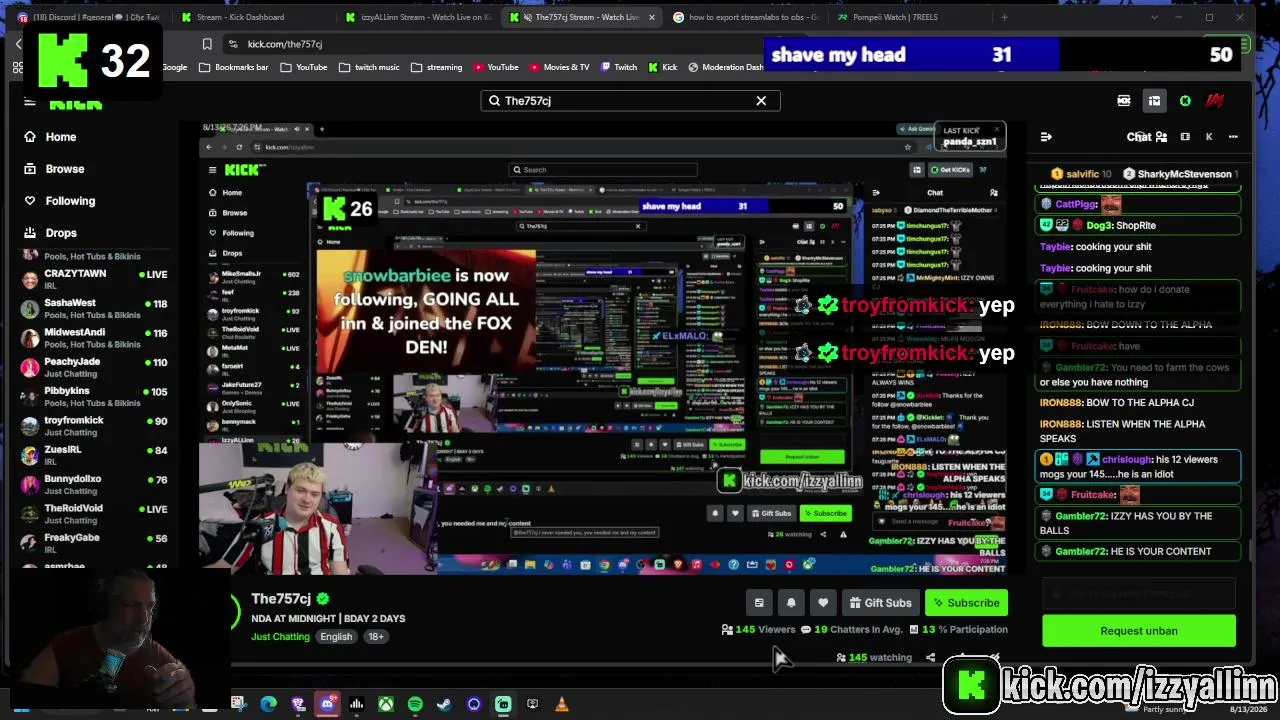The image size is (1280, 720).
Task: Open Microsoft Edge from the taskbar
Action: 268,704
